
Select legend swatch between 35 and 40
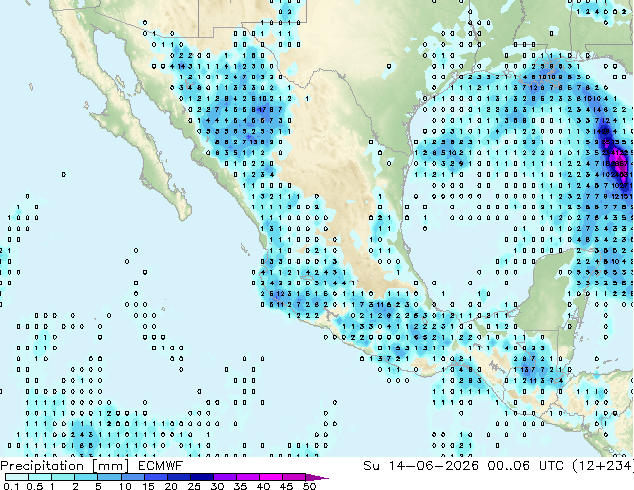247,477
